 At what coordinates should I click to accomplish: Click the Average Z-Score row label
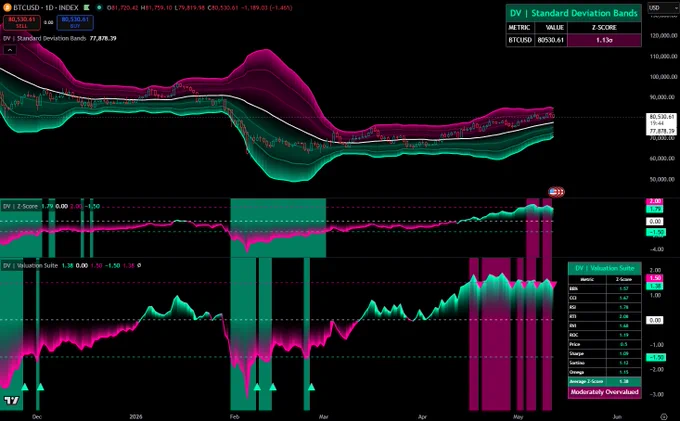click(x=587, y=382)
